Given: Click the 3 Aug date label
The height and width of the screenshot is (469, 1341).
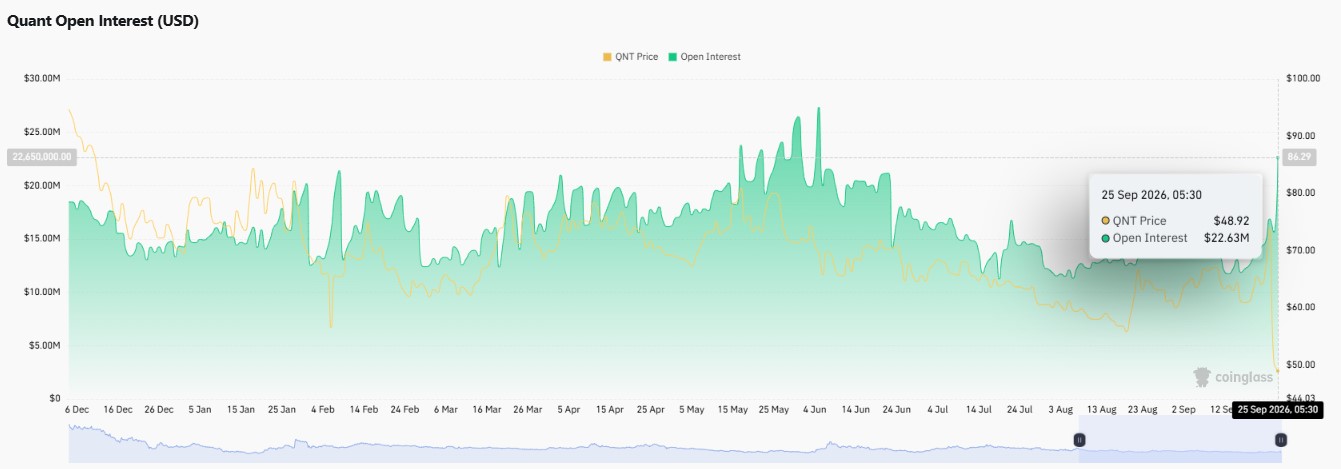Looking at the screenshot, I should pyautogui.click(x=1060, y=409).
